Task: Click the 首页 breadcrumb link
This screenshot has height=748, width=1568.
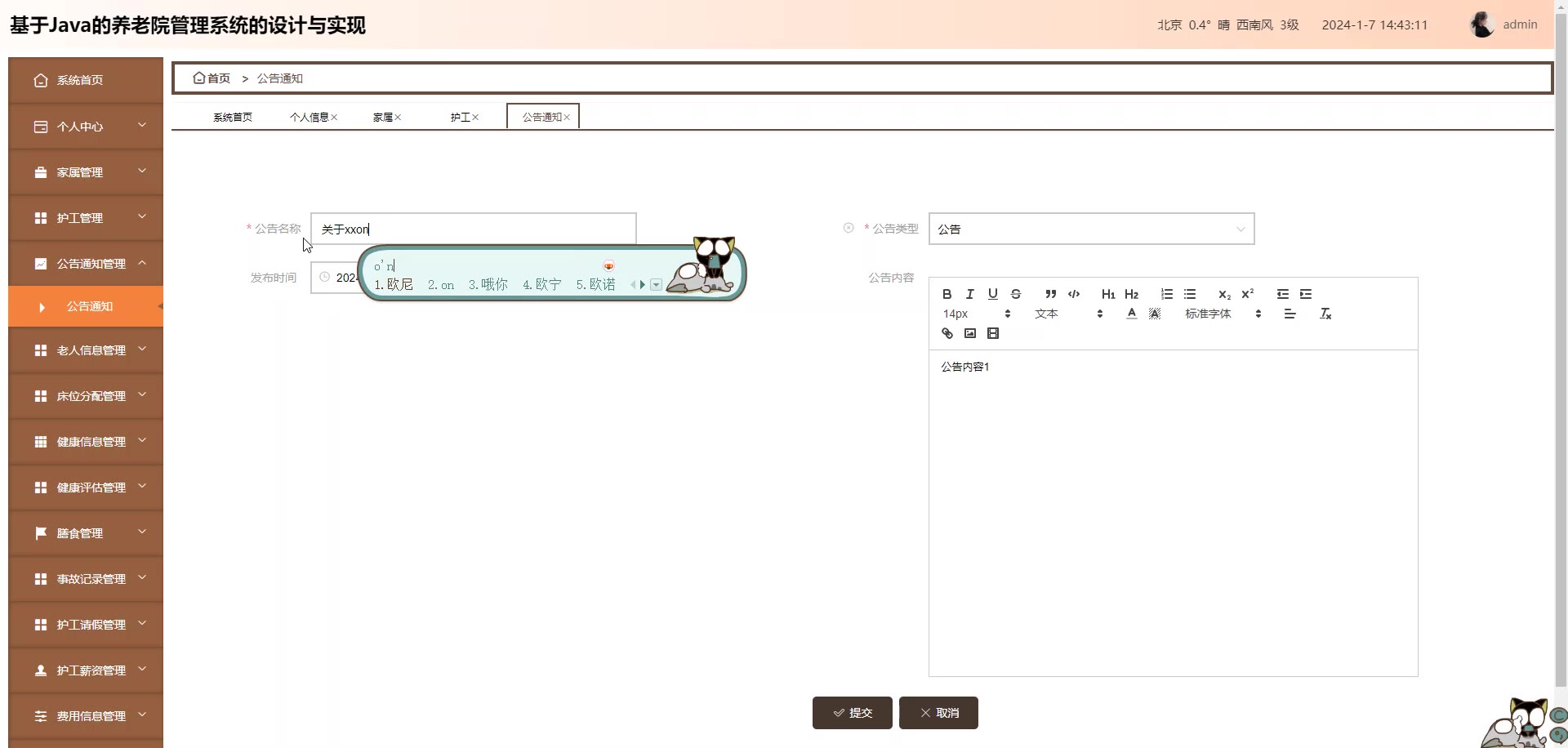Action: (218, 78)
